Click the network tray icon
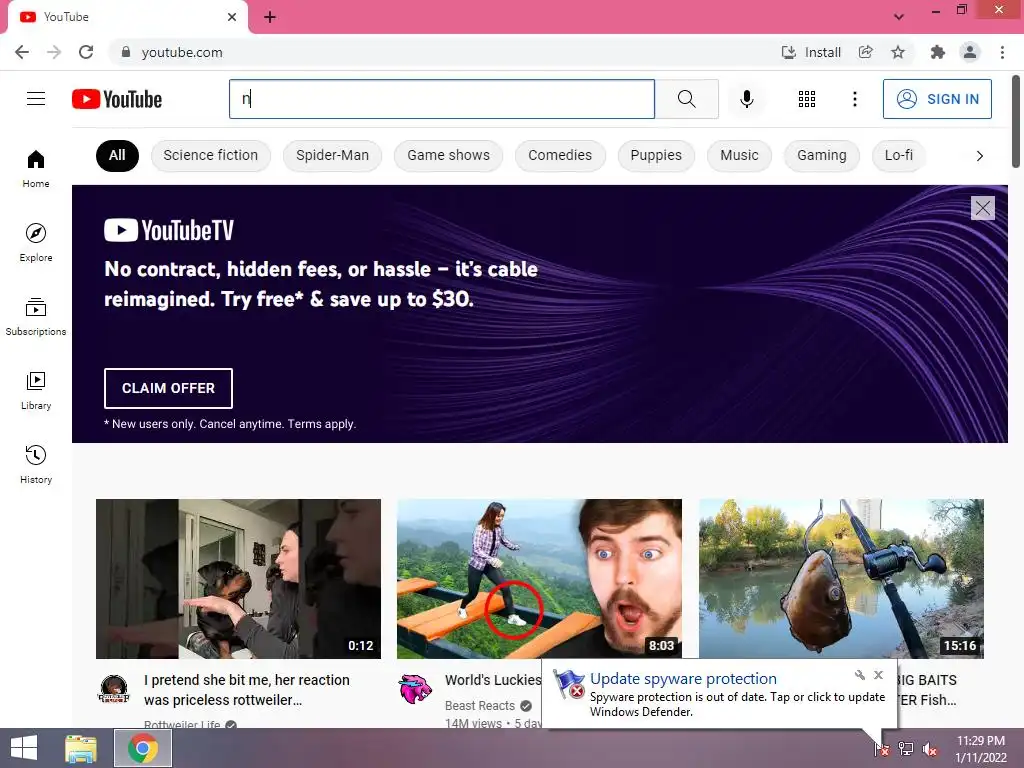Screen dimensions: 1024x768 pyautogui.click(x=906, y=749)
